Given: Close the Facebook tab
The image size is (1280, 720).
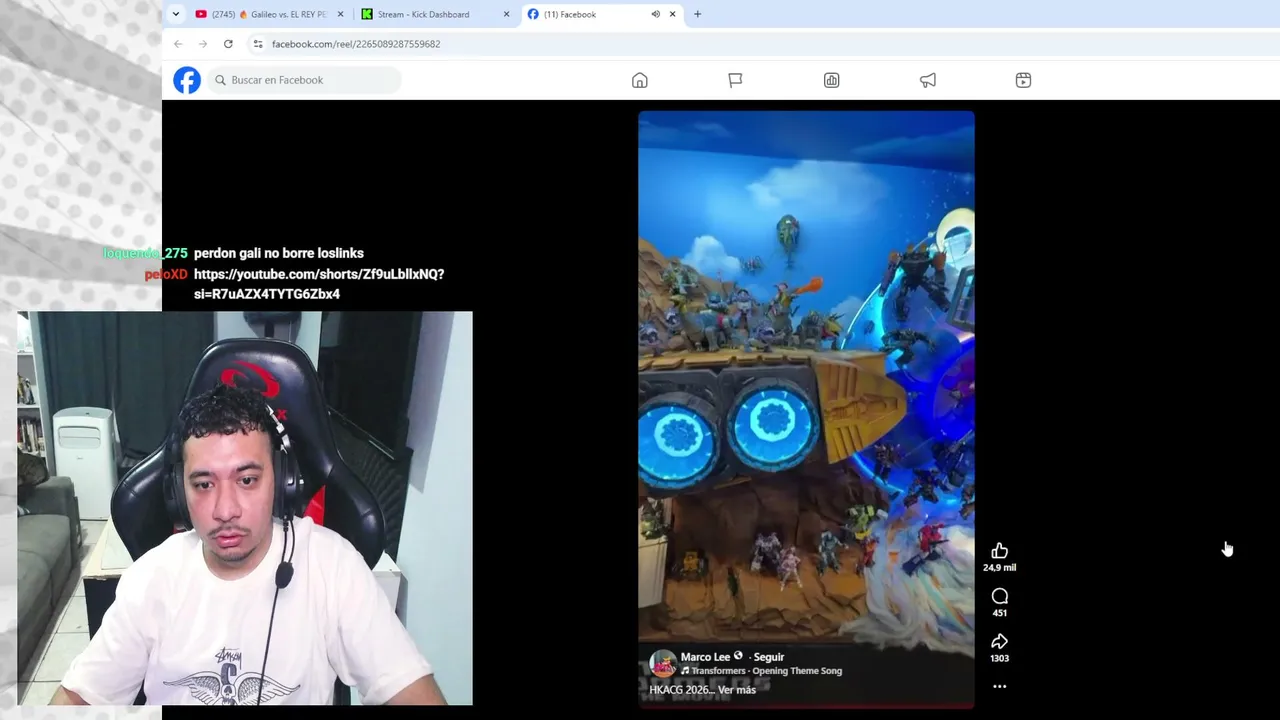Looking at the screenshot, I should pos(672,14).
